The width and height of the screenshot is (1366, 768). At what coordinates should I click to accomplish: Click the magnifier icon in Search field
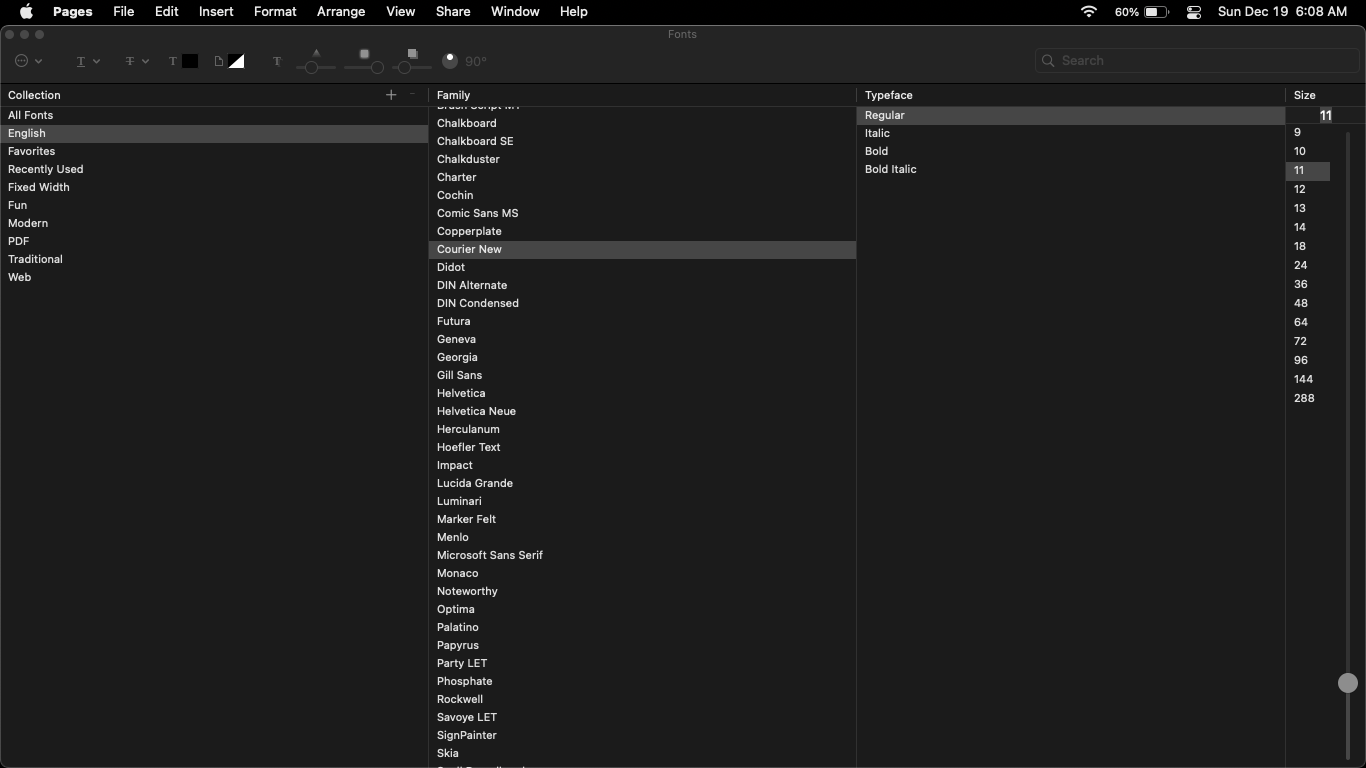pos(1048,61)
